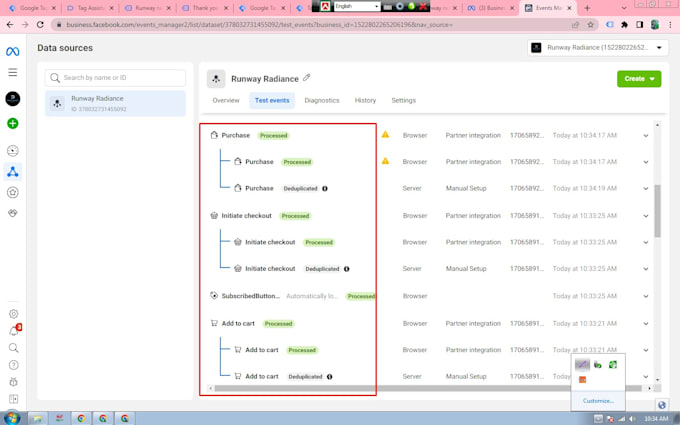This screenshot has height=425, width=680.
Task: Click info icon next to Add to cart Deduplicated
Action: [x=330, y=377]
